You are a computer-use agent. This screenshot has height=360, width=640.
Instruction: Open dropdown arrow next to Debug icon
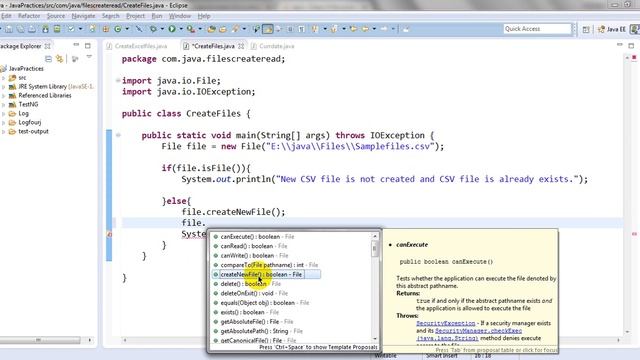[x=162, y=29]
